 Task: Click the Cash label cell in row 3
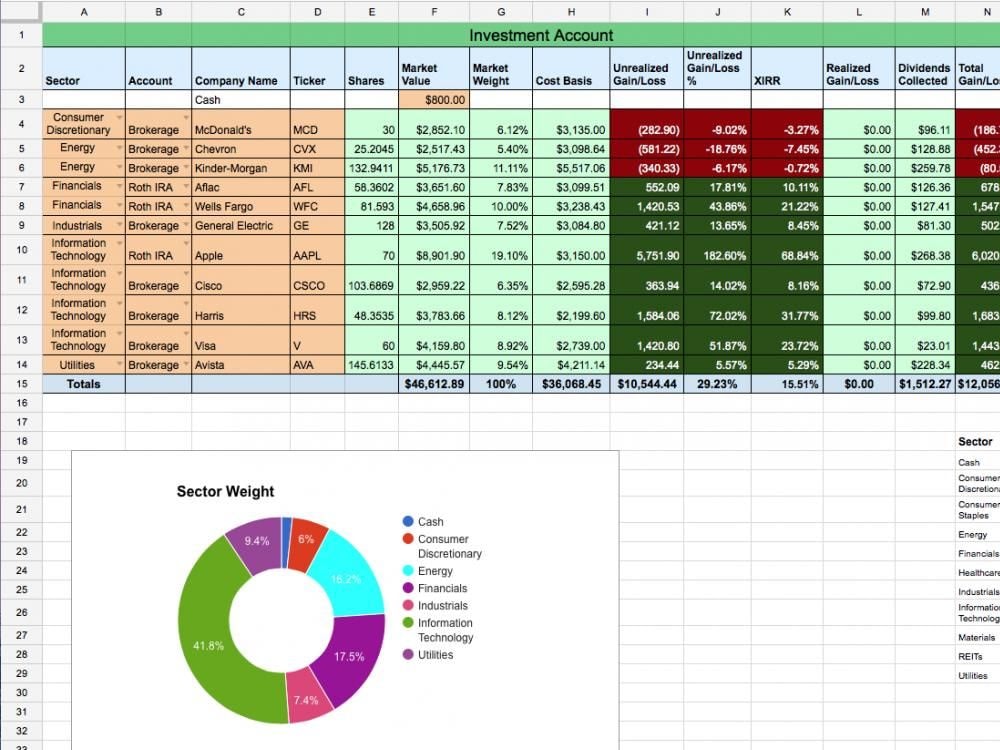240,99
